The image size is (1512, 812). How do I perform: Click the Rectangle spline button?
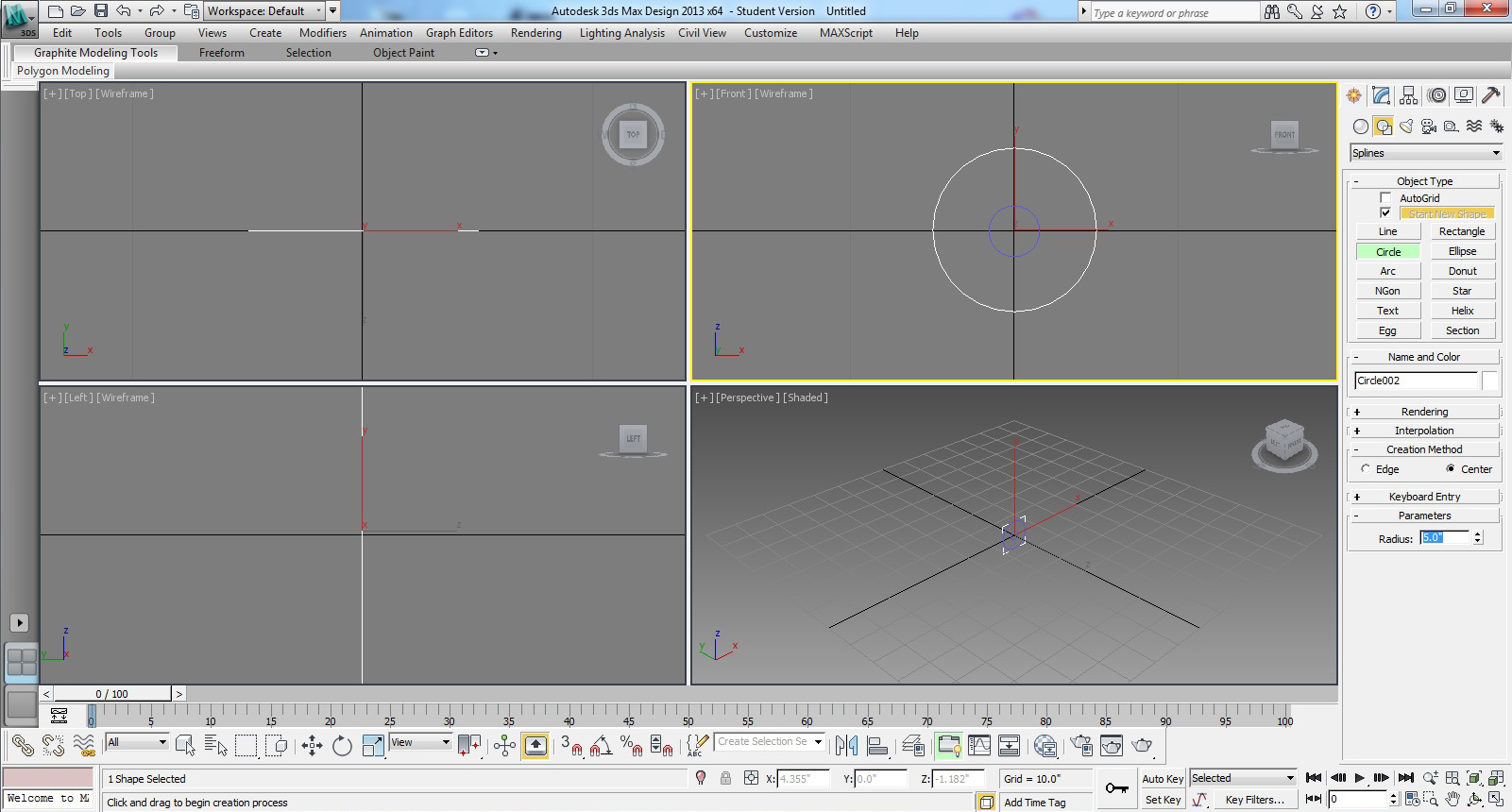pos(1462,231)
